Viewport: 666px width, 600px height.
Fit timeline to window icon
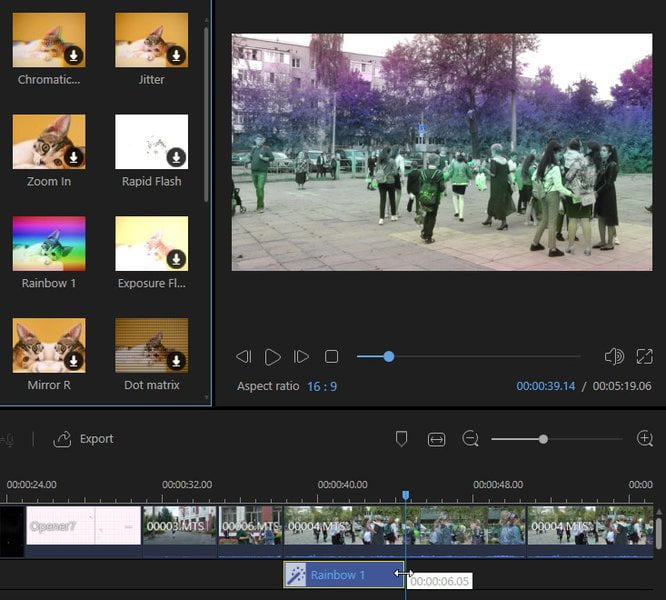coord(436,439)
